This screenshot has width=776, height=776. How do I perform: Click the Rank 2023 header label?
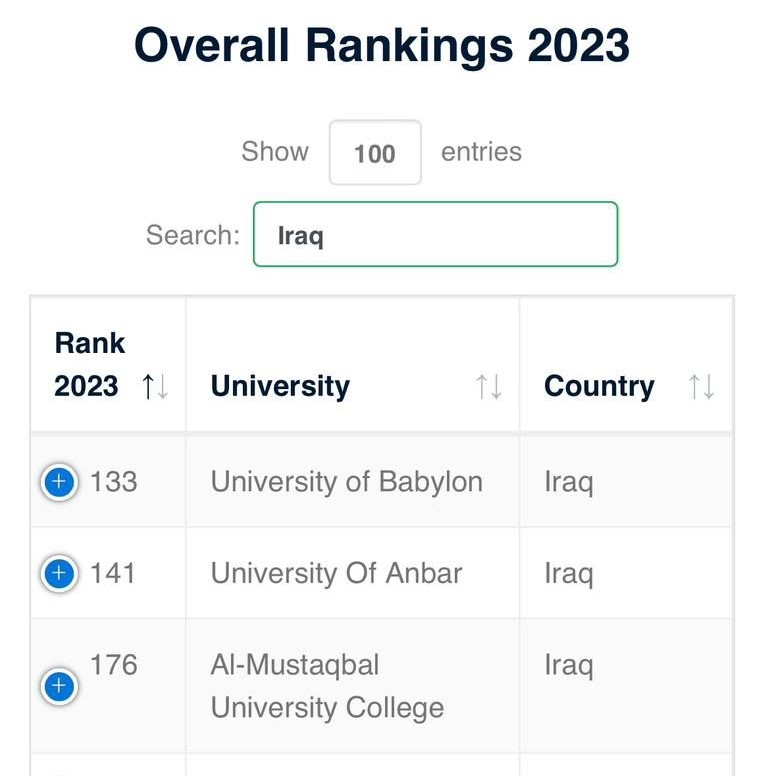pos(89,365)
